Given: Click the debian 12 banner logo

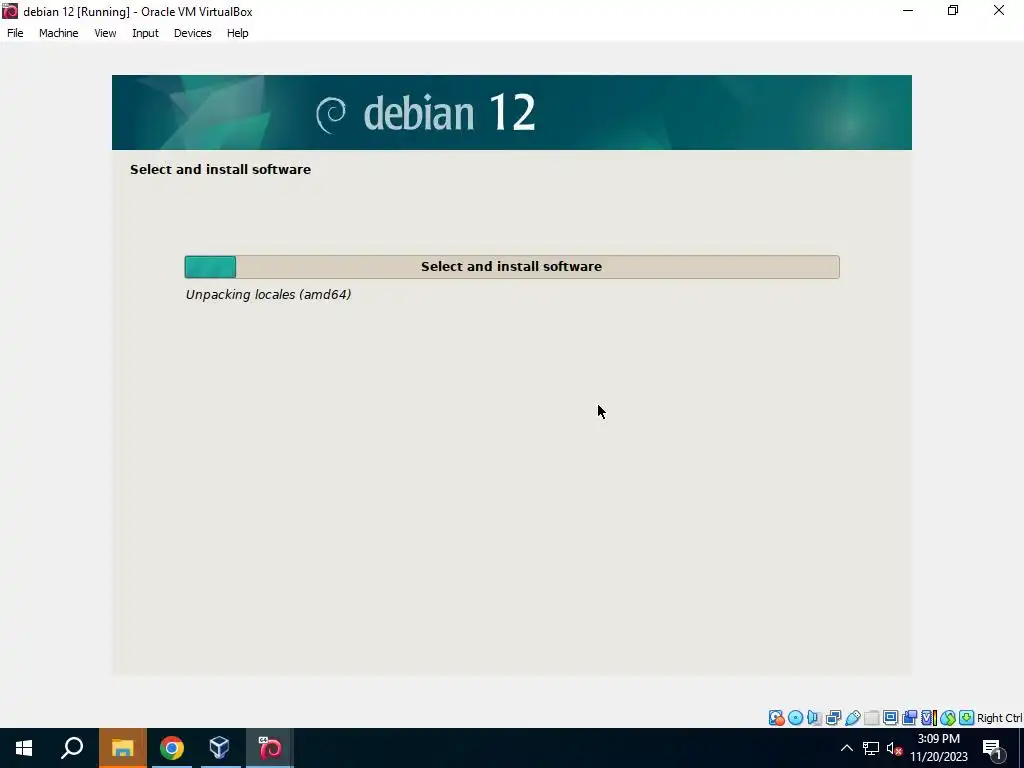Looking at the screenshot, I should 426,113.
